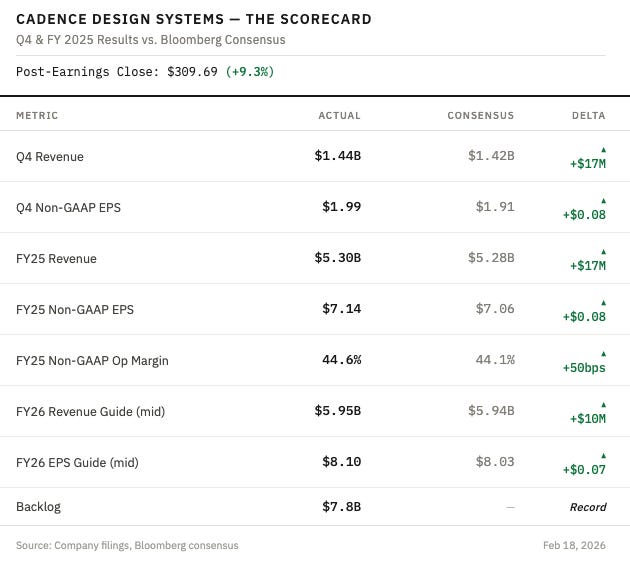Screen dimensions: 630x562
Task: Click the up arrow above FY25 Revenue delta
Action: (603, 251)
